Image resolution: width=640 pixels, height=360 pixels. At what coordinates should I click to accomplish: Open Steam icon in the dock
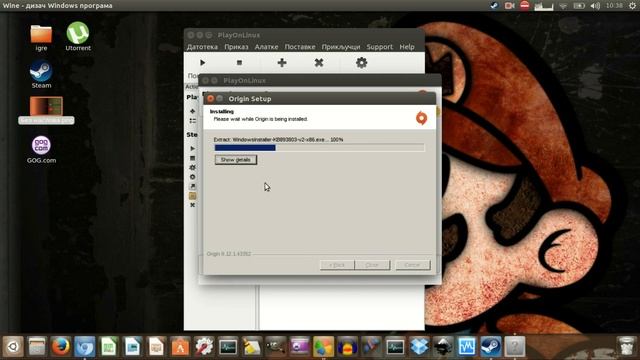[491, 347]
